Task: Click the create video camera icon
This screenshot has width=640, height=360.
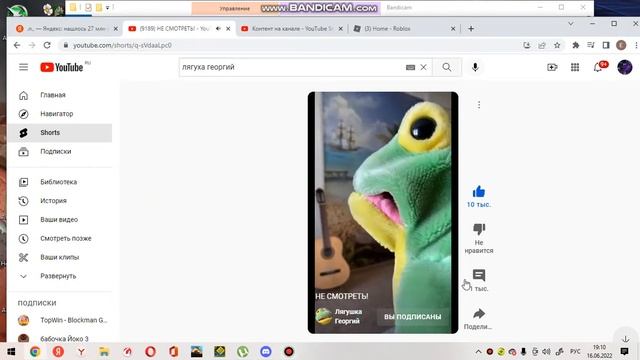Action: click(552, 67)
